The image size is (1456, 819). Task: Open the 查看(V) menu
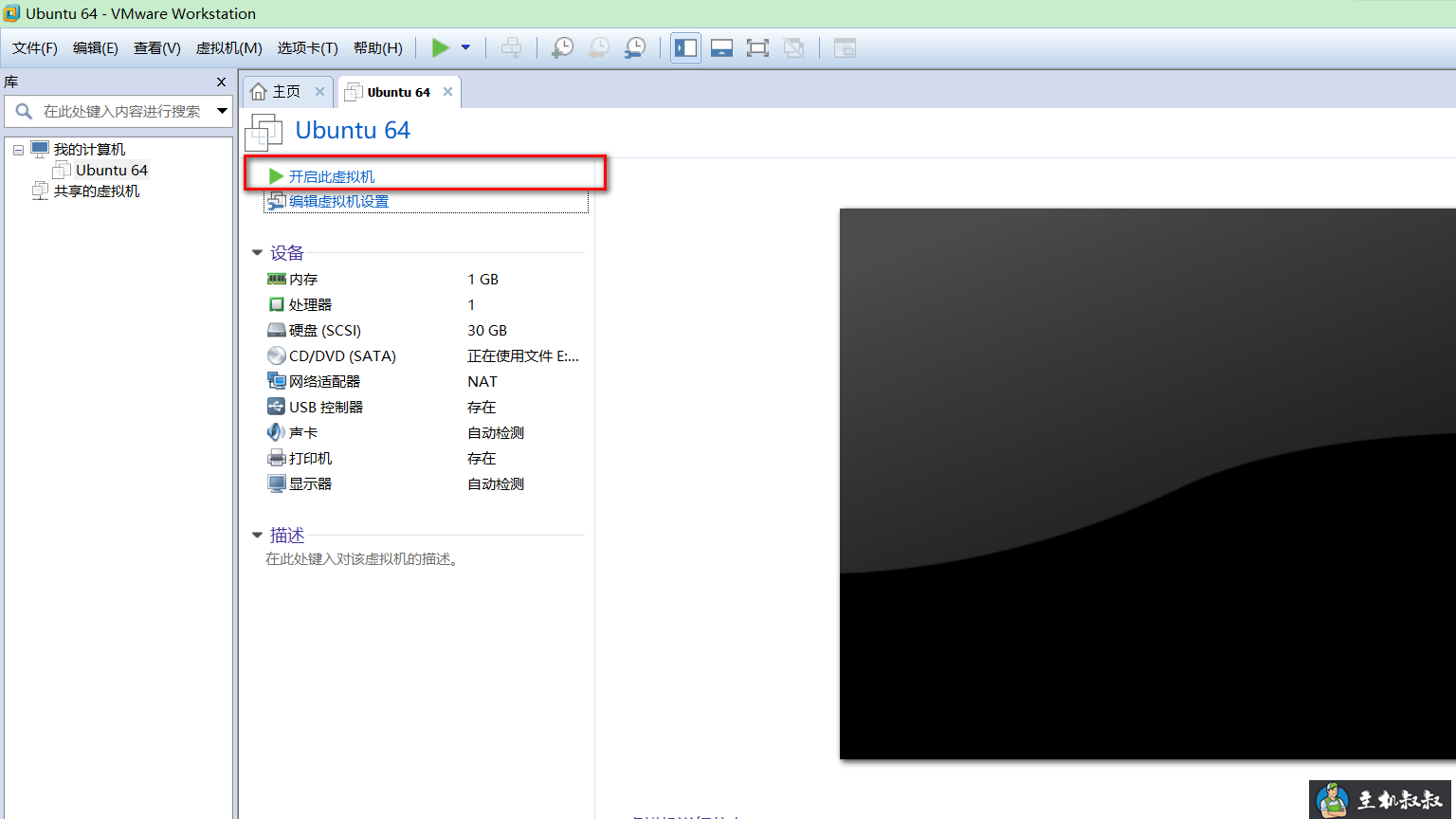tap(157, 47)
